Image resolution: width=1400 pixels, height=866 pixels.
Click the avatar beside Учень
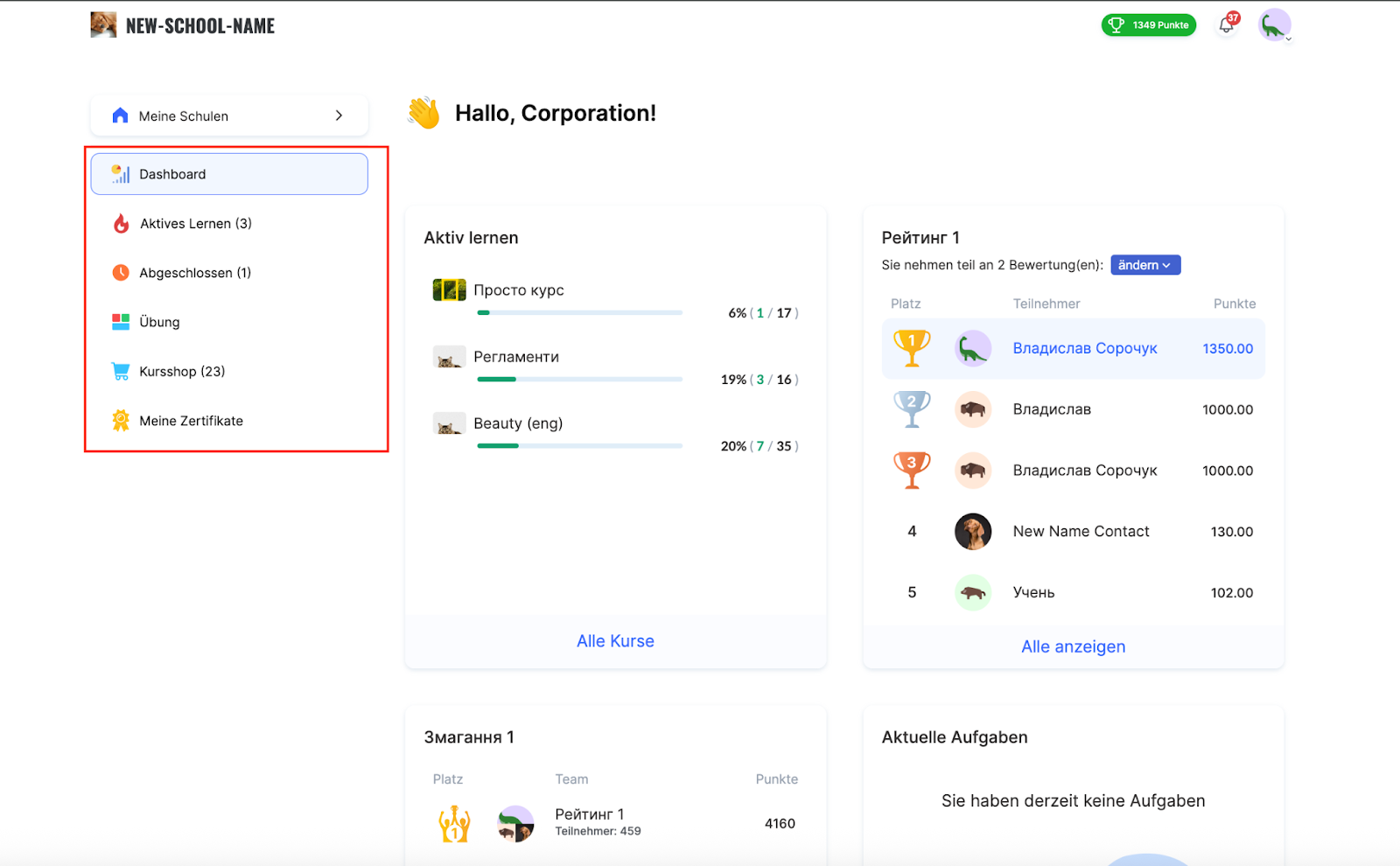coord(973,592)
